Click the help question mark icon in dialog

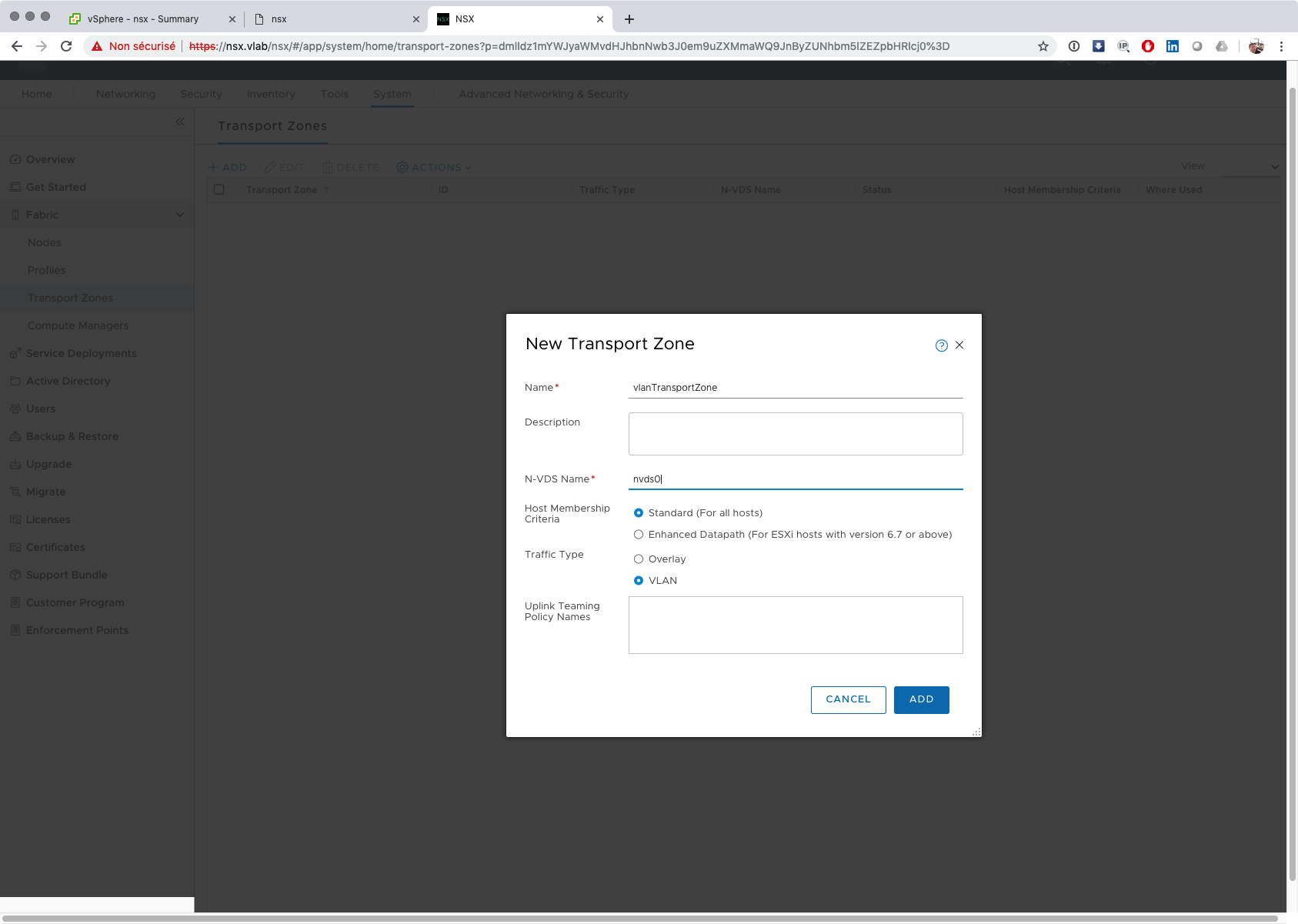coord(941,345)
